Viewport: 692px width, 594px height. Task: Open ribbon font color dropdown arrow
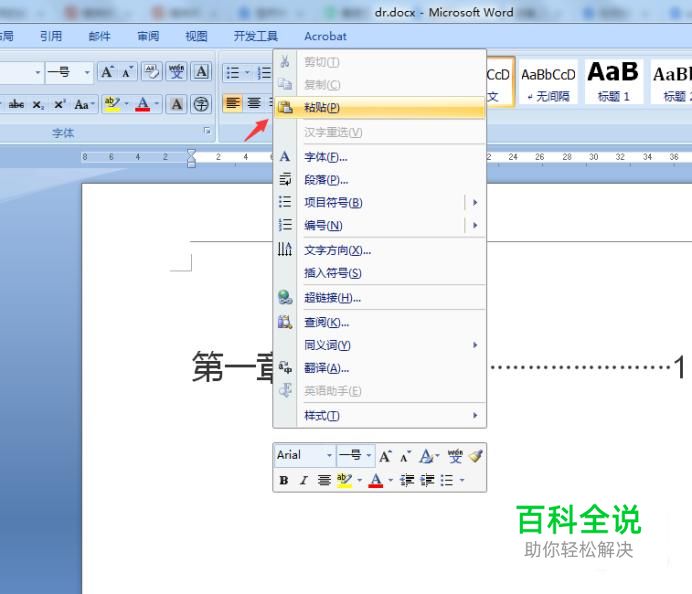[157, 105]
